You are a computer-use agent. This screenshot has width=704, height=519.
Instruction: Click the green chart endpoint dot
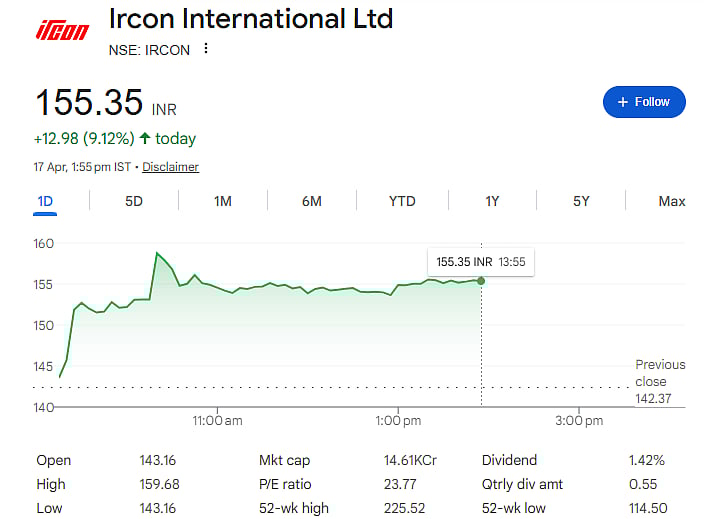point(481,280)
